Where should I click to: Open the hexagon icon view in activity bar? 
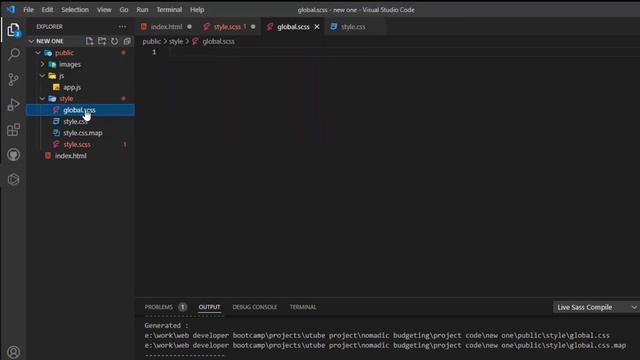pyautogui.click(x=13, y=180)
